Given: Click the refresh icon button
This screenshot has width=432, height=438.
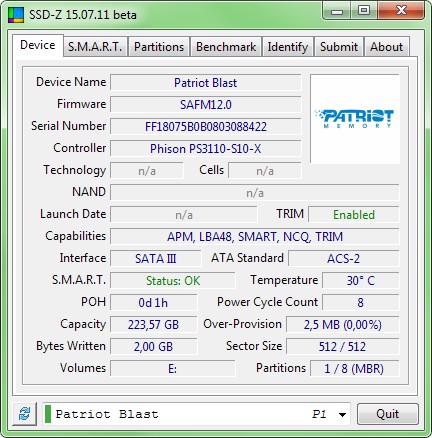Looking at the screenshot, I should pyautogui.click(x=24, y=414).
